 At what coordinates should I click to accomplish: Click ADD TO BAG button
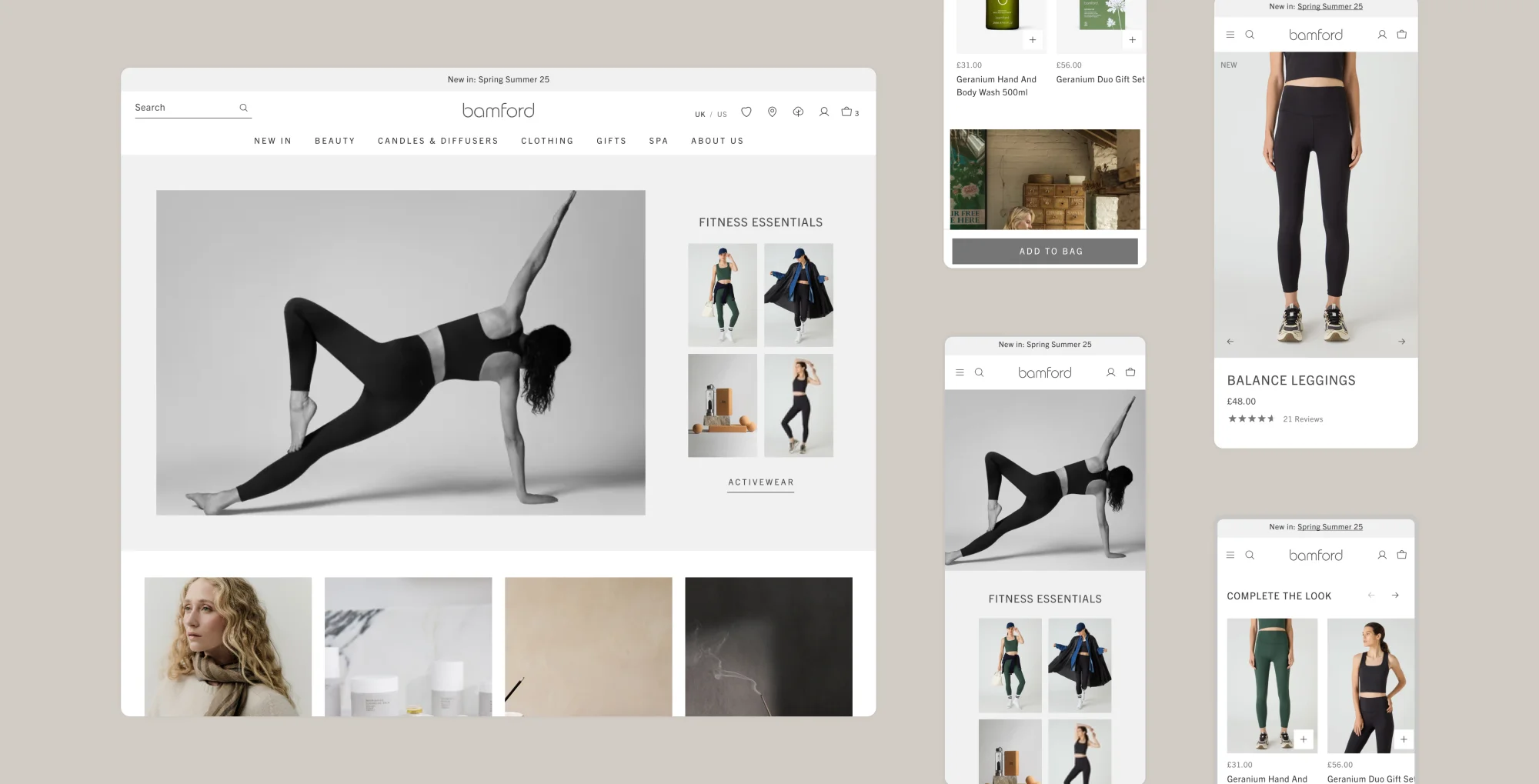pyautogui.click(x=1044, y=251)
